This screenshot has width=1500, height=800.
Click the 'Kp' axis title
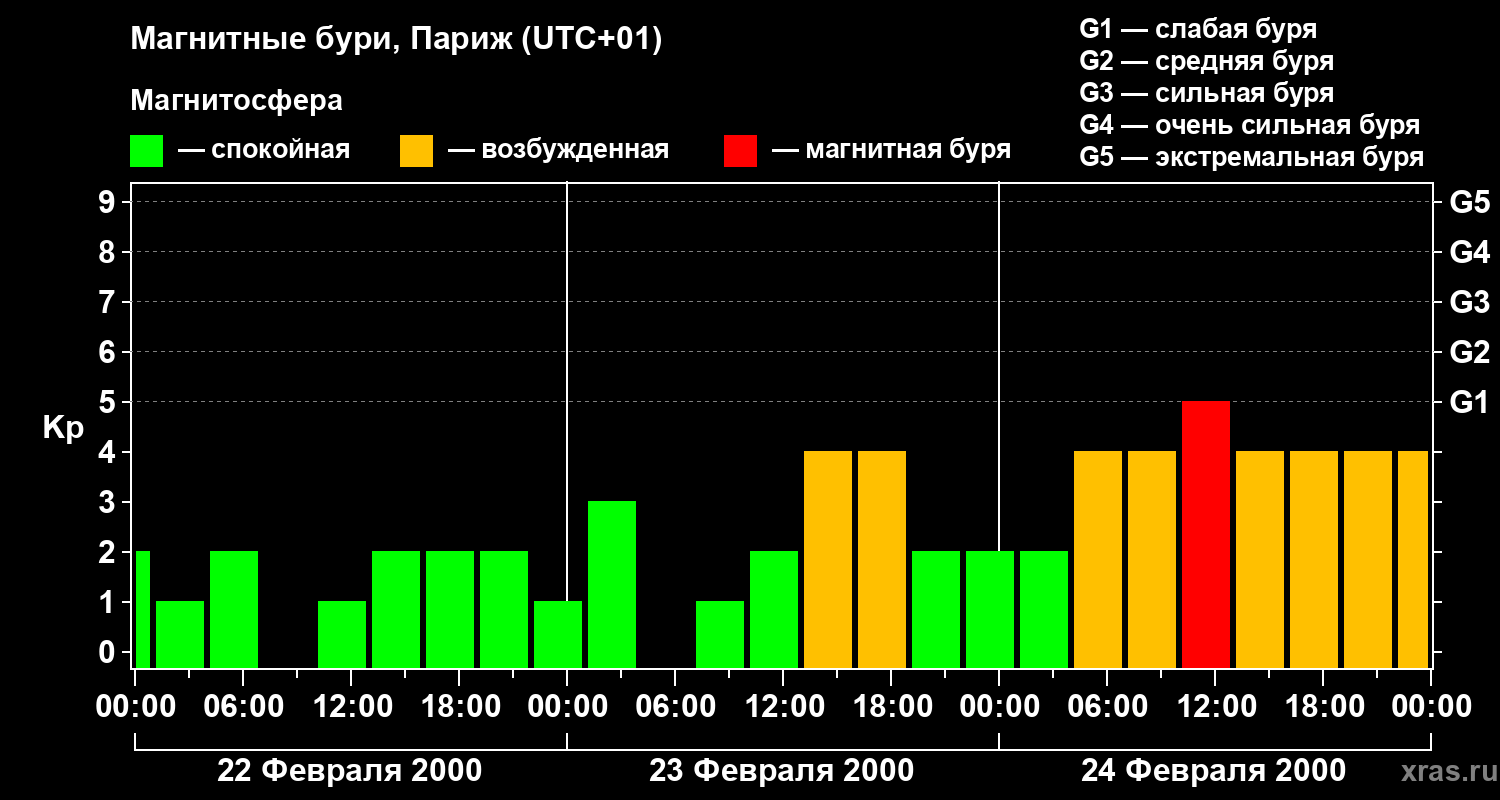tap(64, 427)
